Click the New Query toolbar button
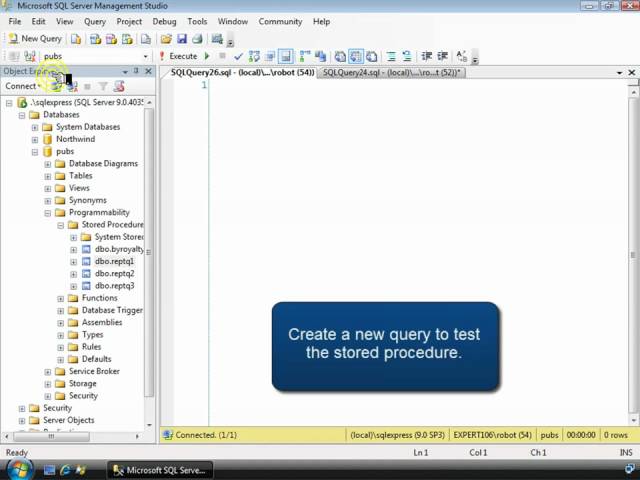 35,39
